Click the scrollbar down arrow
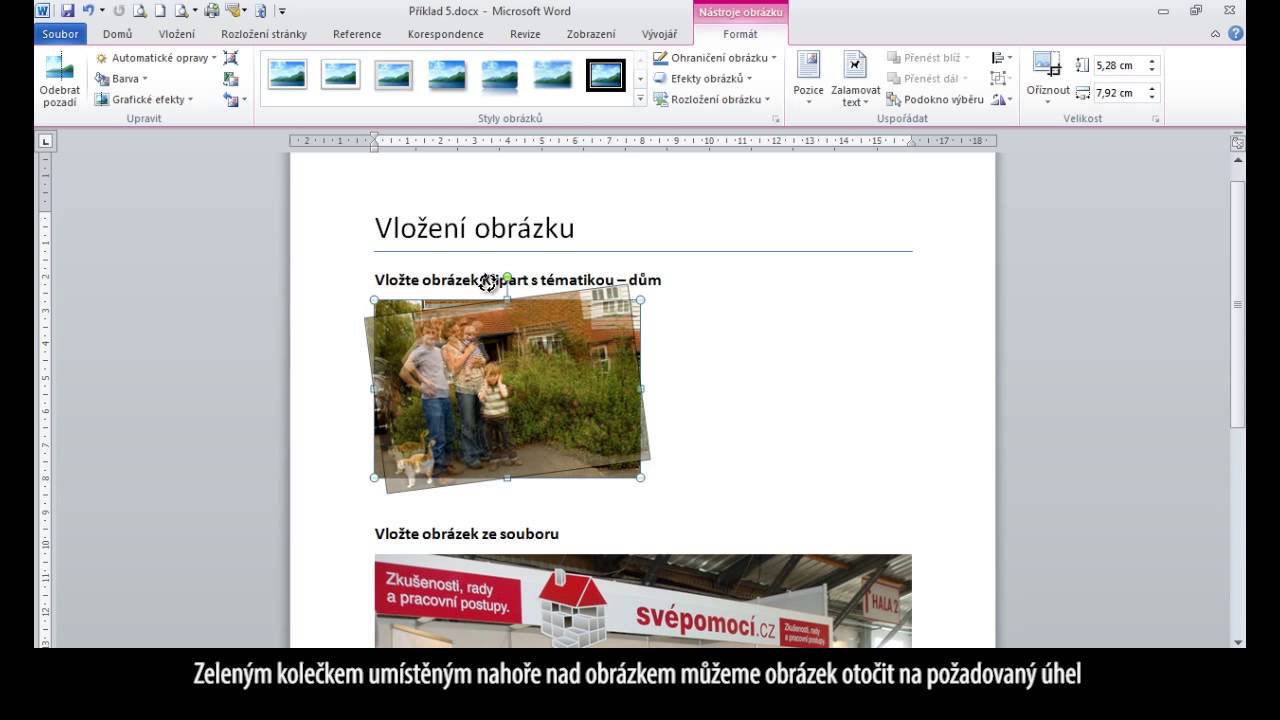The height and width of the screenshot is (720, 1280). point(1238,642)
